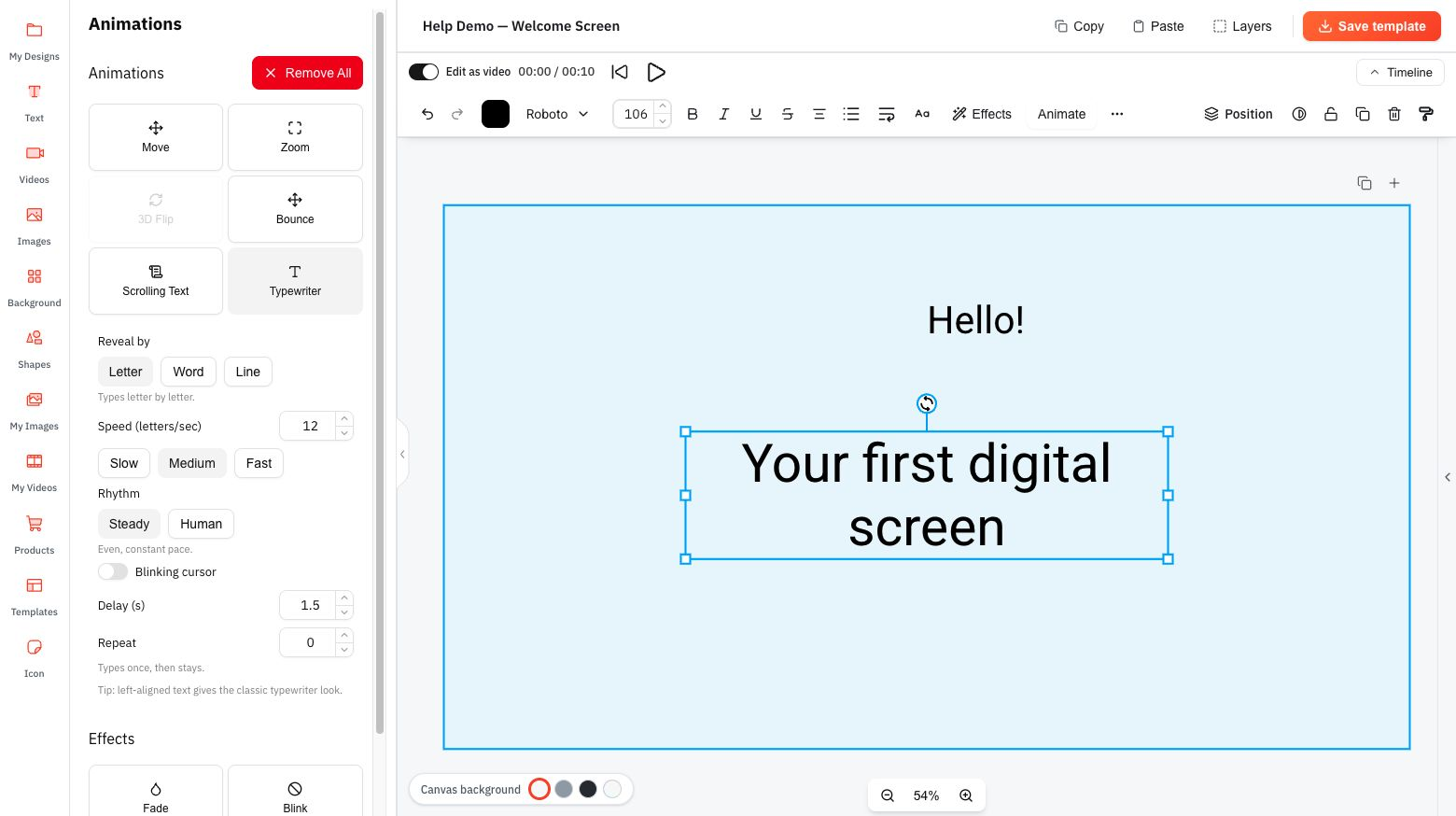The width and height of the screenshot is (1456, 816).
Task: Toggle bold formatting
Action: (x=693, y=114)
